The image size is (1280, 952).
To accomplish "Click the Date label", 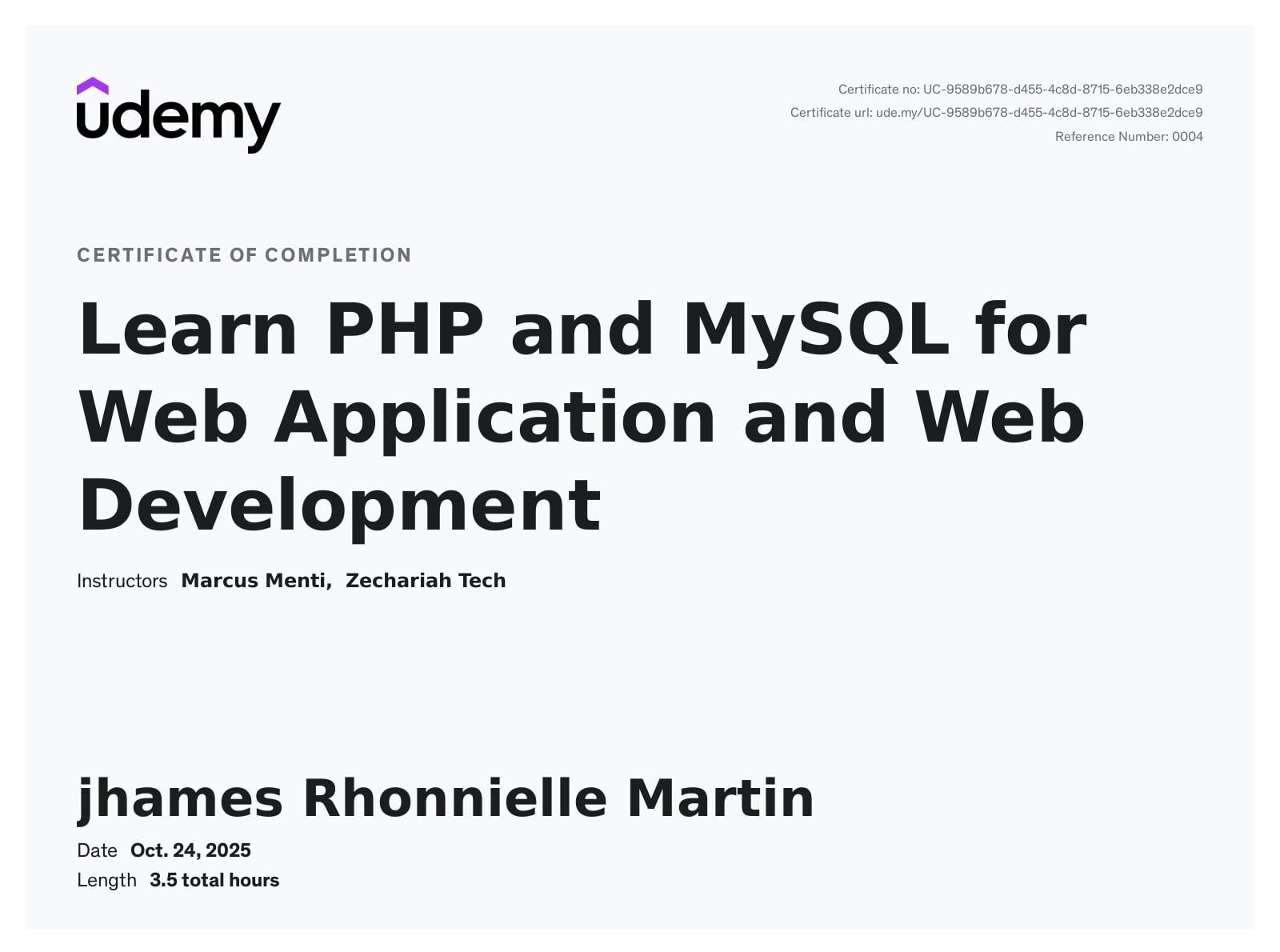I will pos(97,850).
